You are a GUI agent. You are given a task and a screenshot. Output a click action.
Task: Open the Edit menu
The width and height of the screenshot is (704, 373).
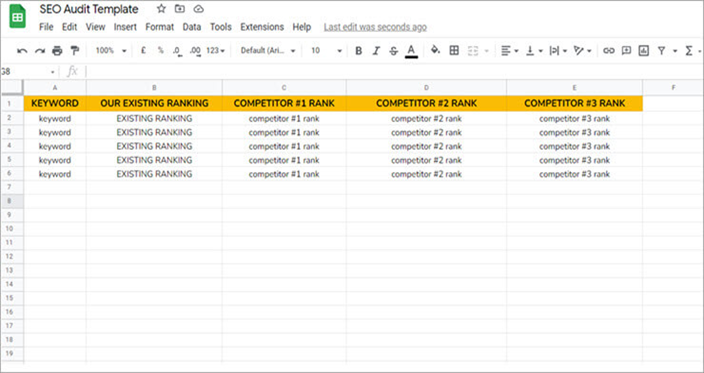(x=70, y=27)
